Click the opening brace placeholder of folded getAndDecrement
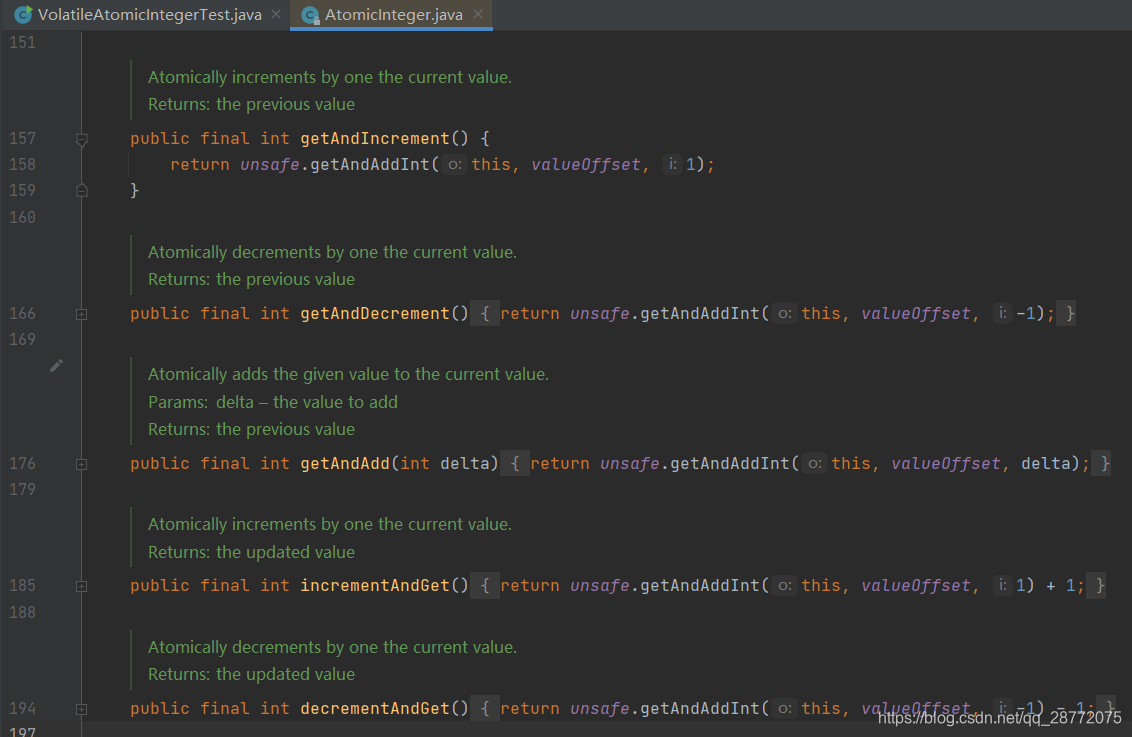 [x=485, y=313]
